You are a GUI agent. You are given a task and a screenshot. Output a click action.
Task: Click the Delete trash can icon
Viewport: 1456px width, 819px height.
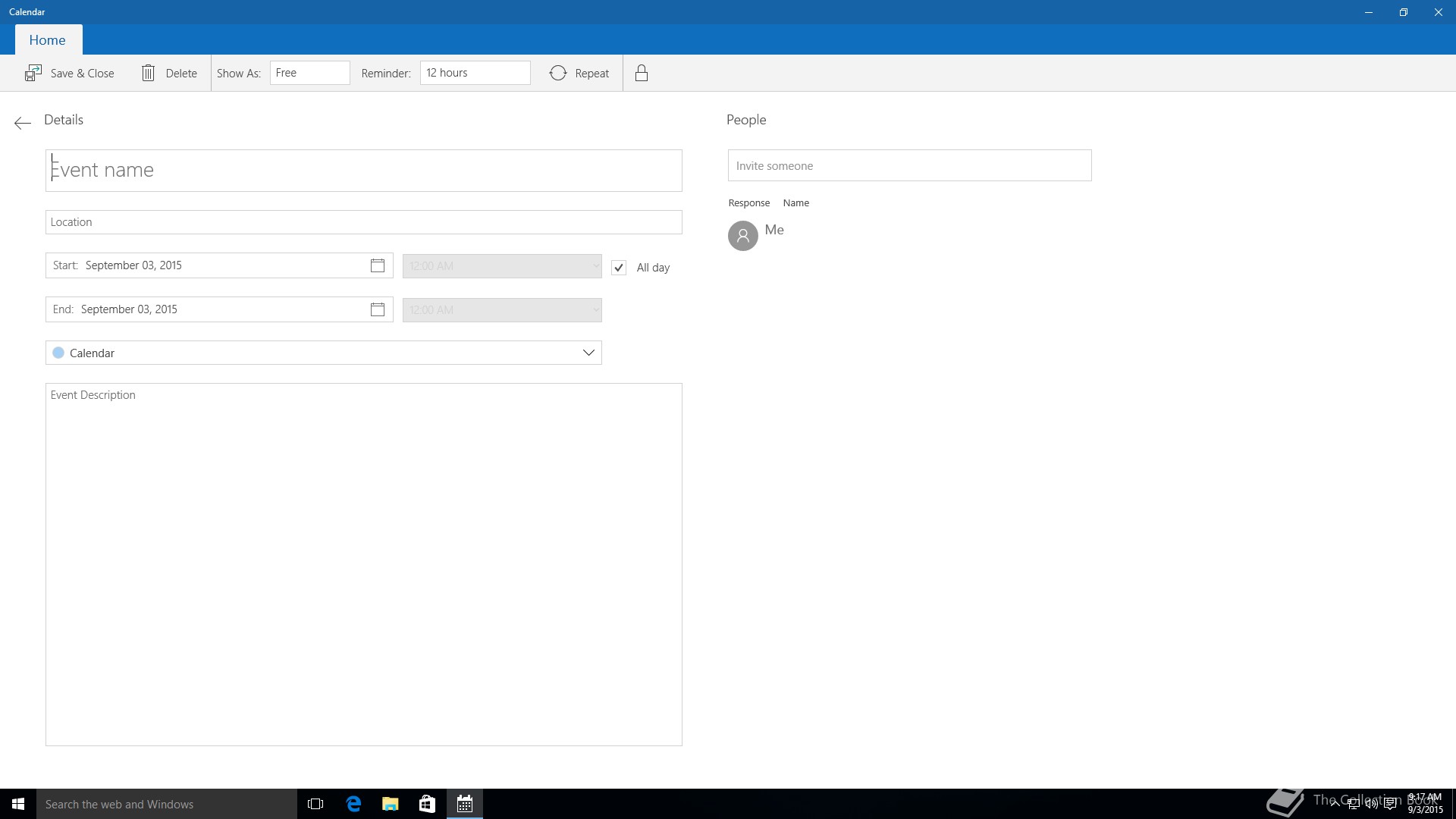point(149,73)
